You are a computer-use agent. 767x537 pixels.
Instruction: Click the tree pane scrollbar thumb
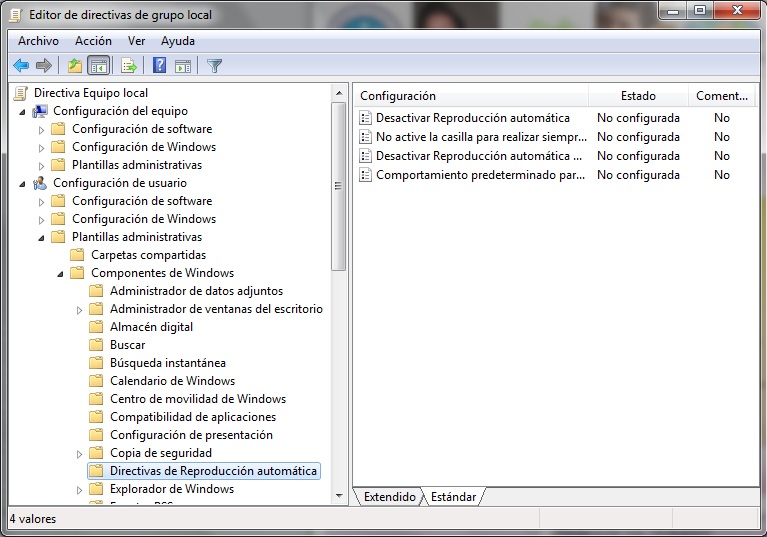tap(338, 186)
